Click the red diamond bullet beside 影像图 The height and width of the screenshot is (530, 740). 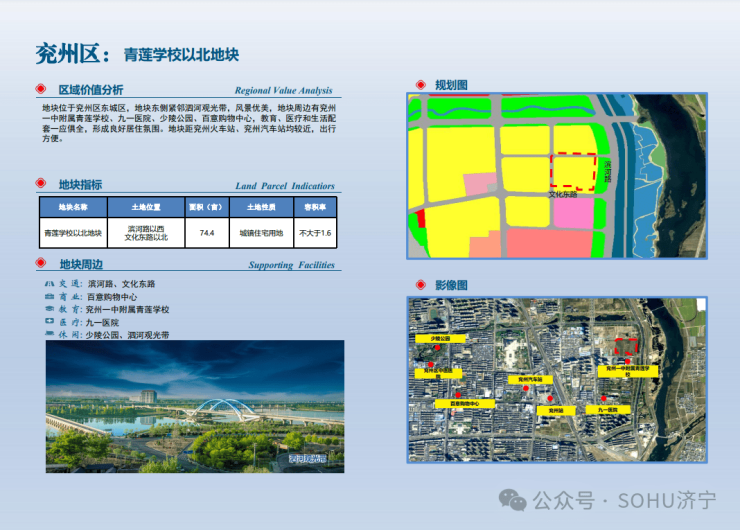(x=419, y=285)
